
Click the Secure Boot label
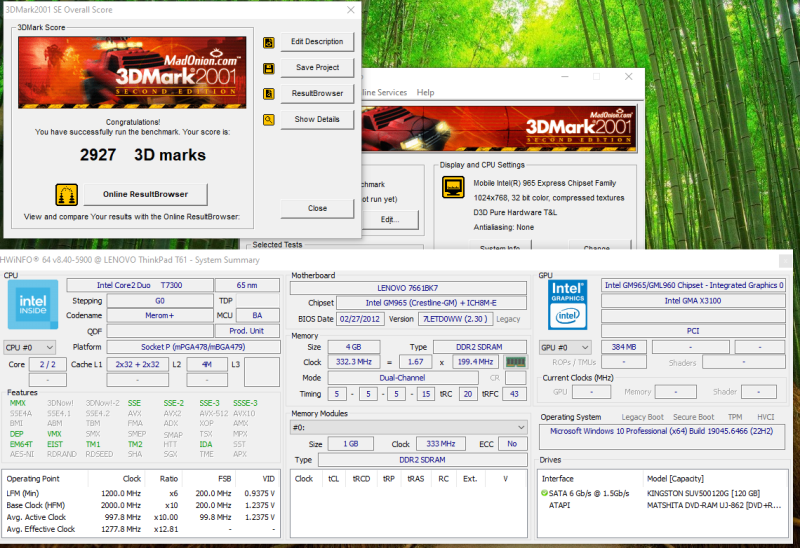pos(693,417)
